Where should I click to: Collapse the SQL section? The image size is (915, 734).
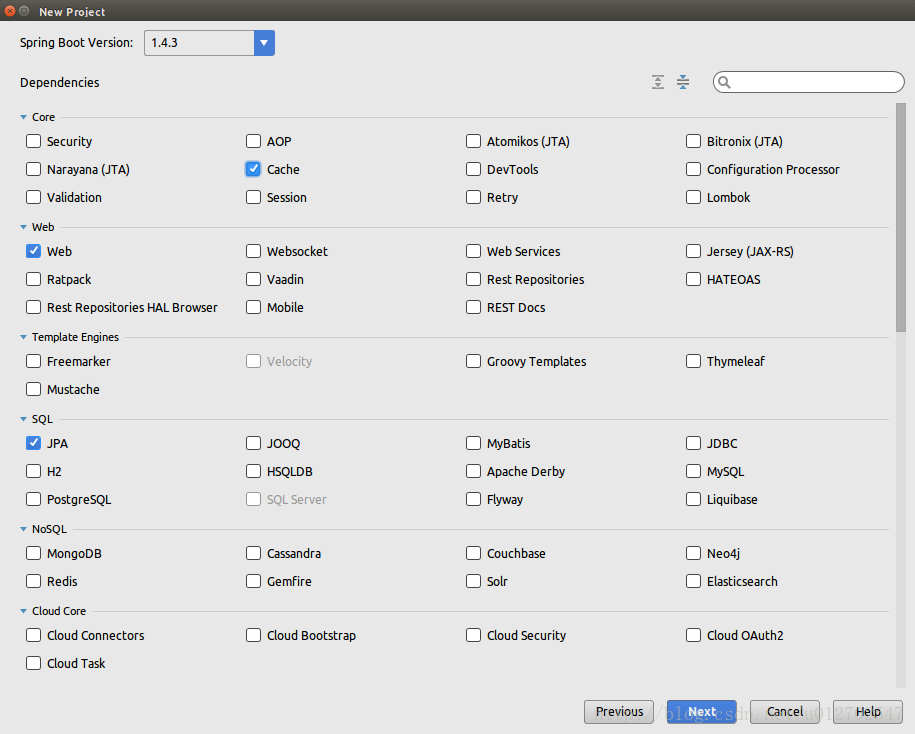pos(23,420)
